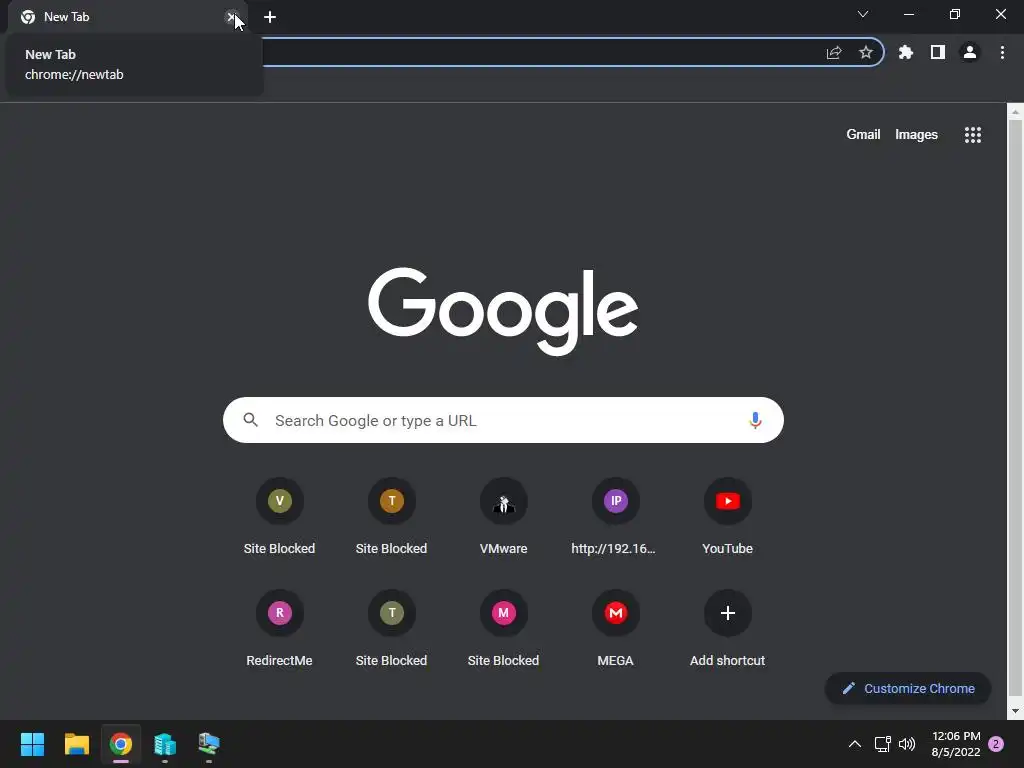Open the http://192.16... shortcut

tap(615, 517)
